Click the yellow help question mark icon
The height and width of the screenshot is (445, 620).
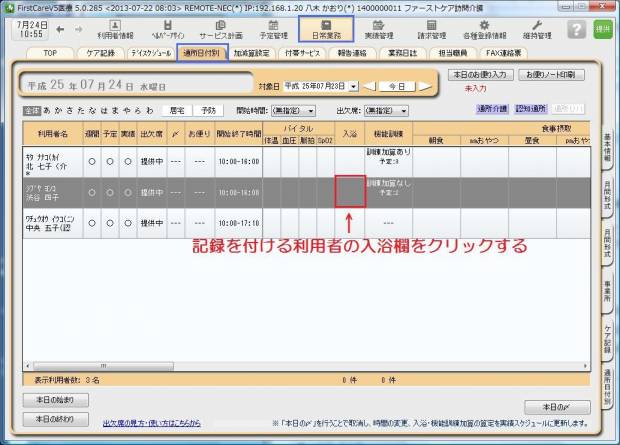point(576,29)
